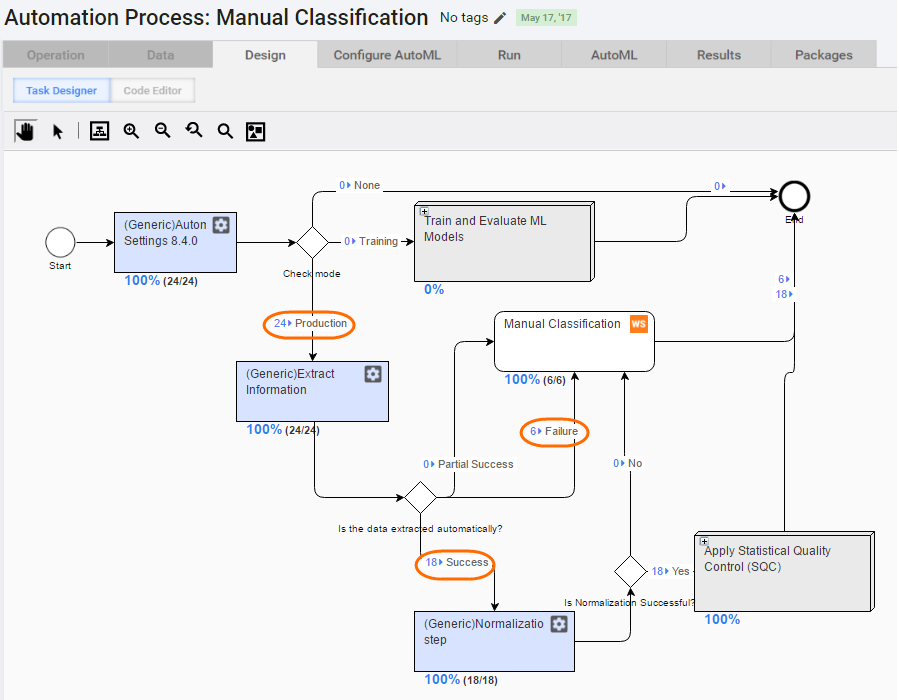Click the 6 Failure flow label

pyautogui.click(x=554, y=431)
